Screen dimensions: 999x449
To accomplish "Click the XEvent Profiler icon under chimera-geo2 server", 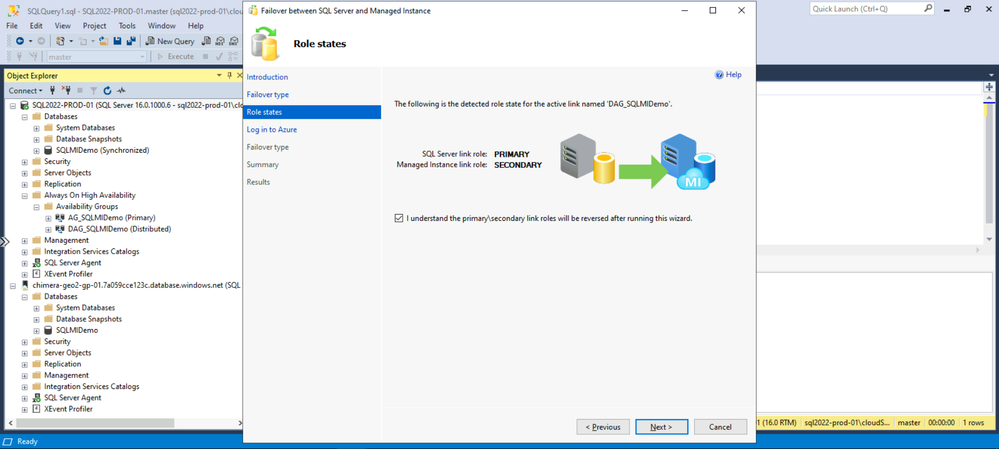I will pyautogui.click(x=36, y=409).
